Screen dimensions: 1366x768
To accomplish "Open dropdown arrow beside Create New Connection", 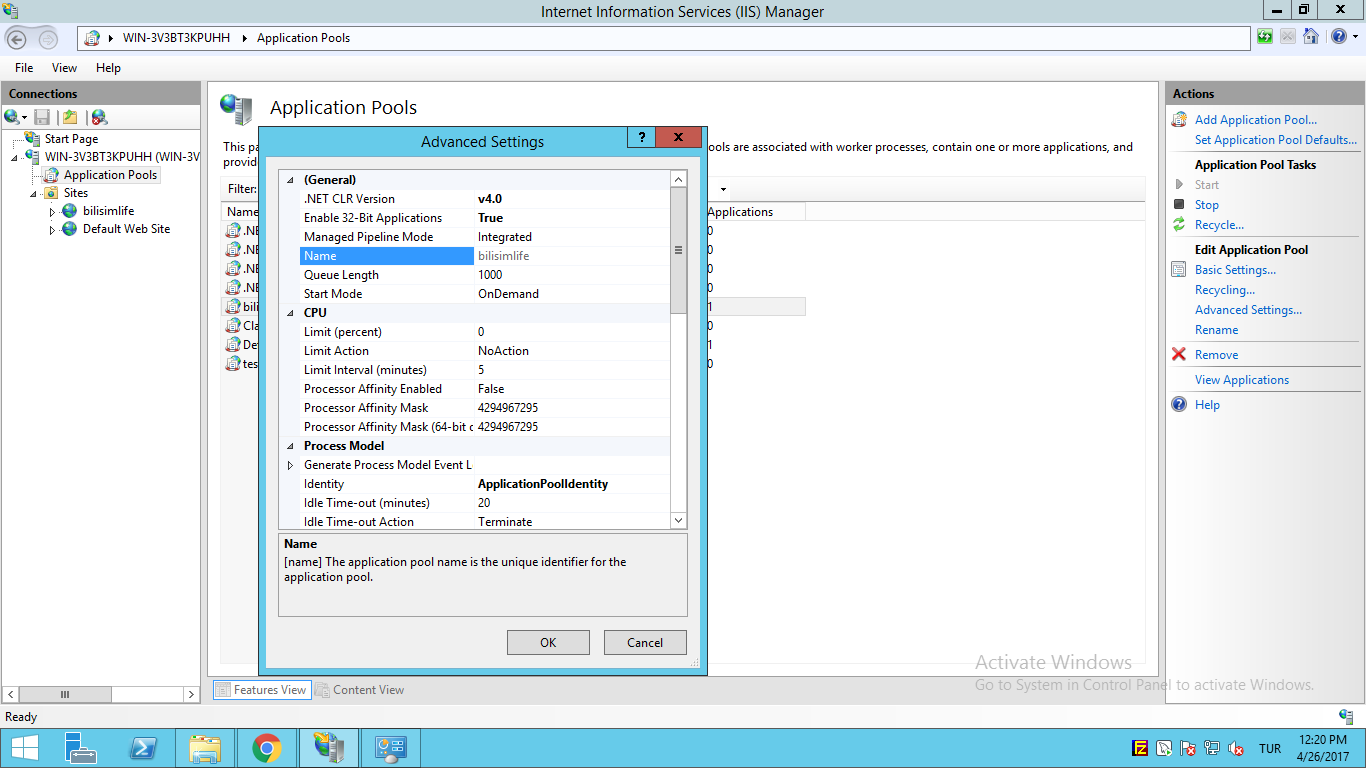I will click(x=24, y=118).
